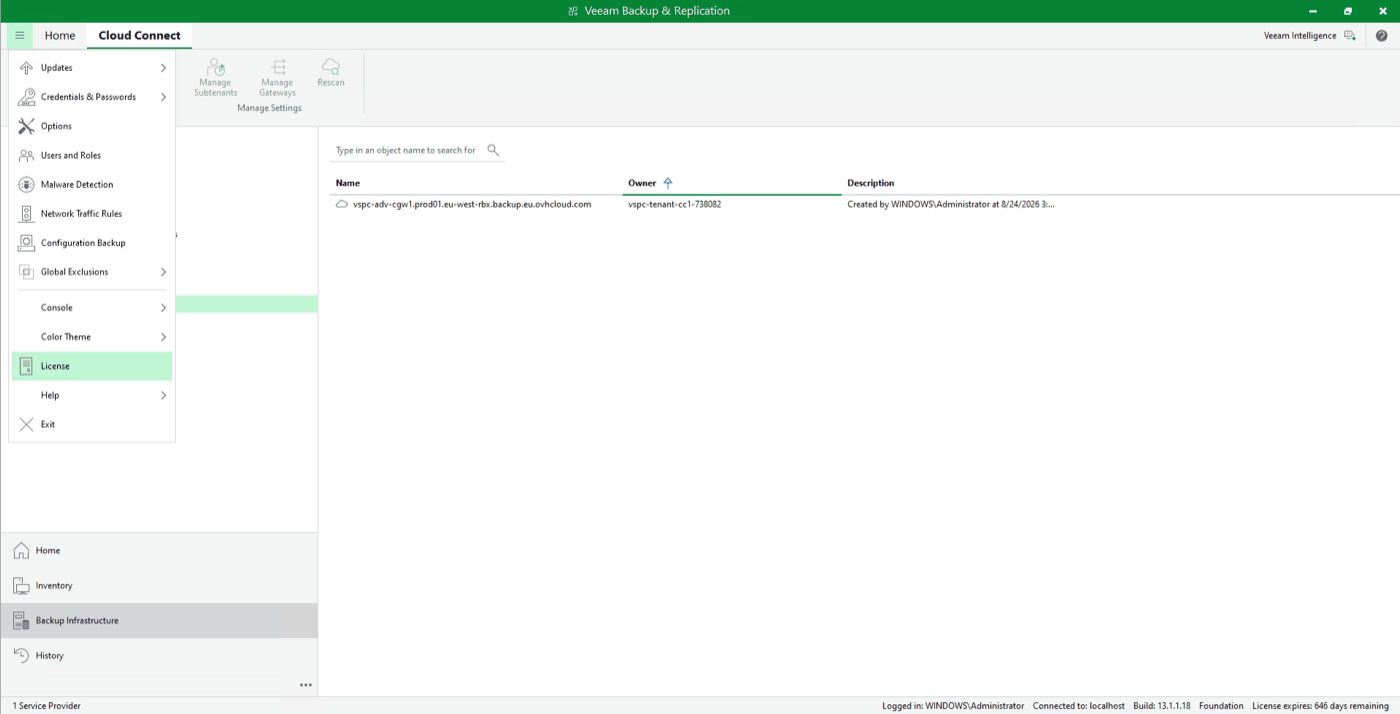The width and height of the screenshot is (1400, 714).
Task: Switch to the Cloud Connect tab
Action: point(140,35)
